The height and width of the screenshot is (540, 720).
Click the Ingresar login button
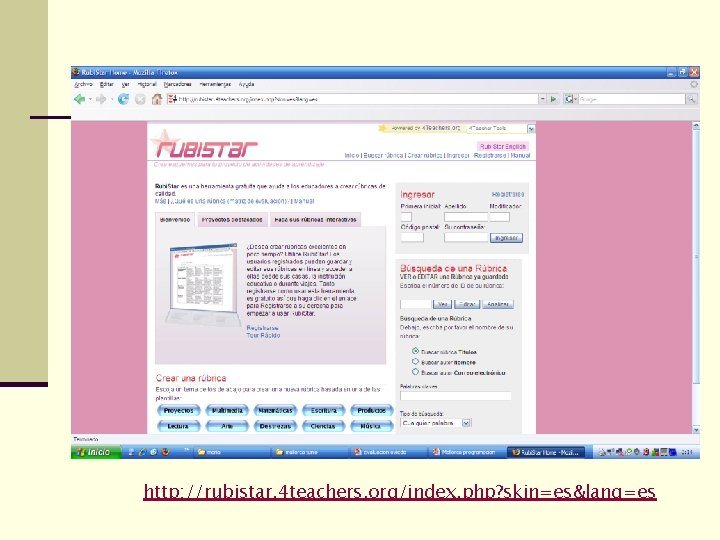[x=506, y=238]
